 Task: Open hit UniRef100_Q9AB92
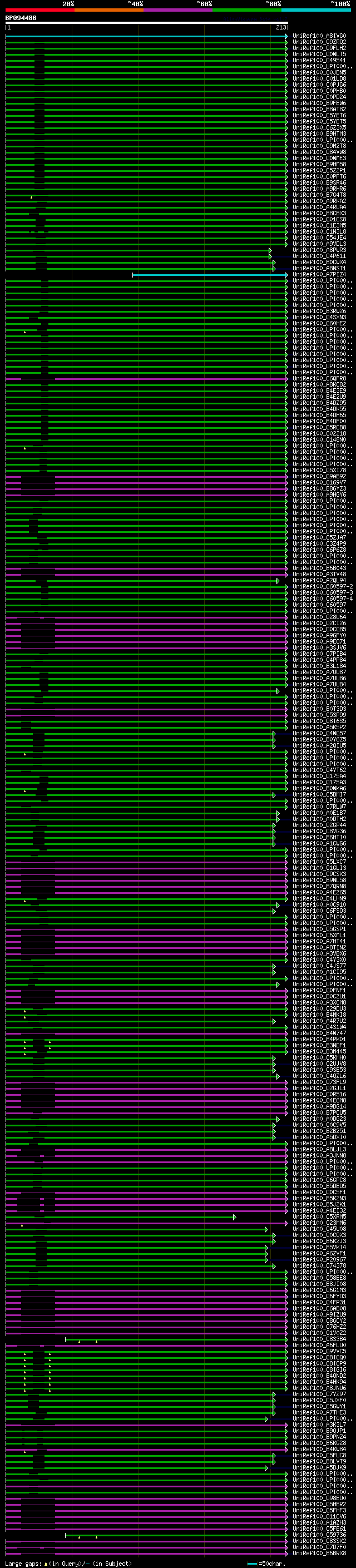pos(319,477)
